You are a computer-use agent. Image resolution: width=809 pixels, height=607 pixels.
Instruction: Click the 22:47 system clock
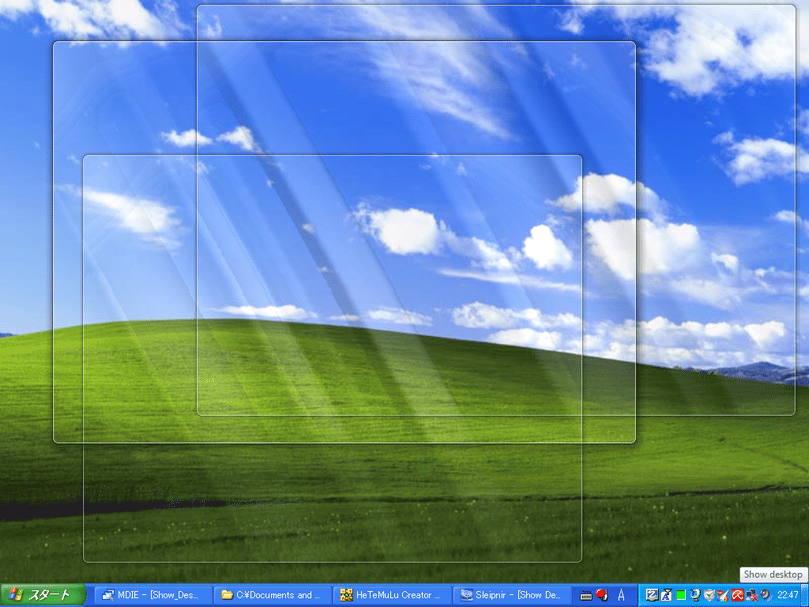pyautogui.click(x=787, y=595)
